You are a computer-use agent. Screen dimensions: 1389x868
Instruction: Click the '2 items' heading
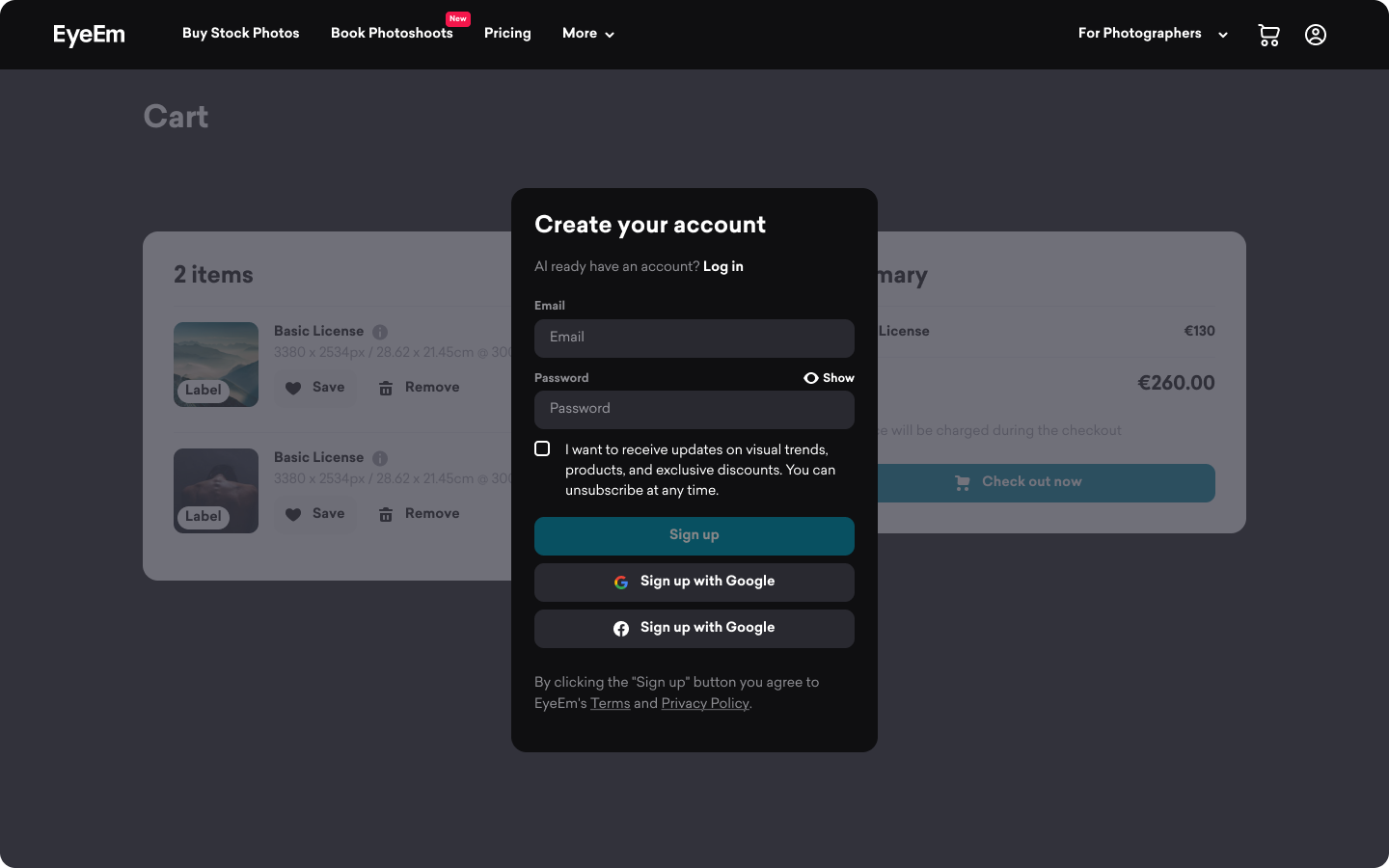213,275
